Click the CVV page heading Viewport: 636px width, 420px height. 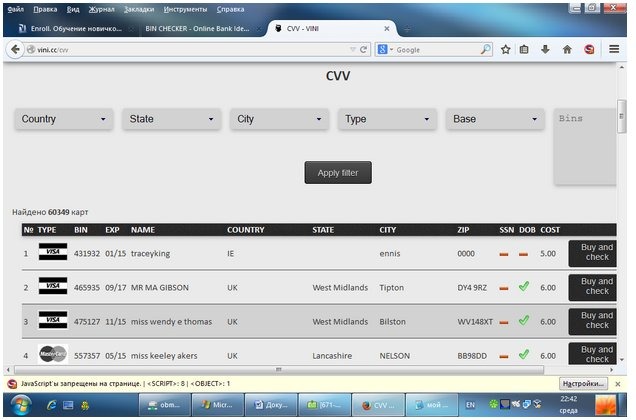click(x=338, y=76)
